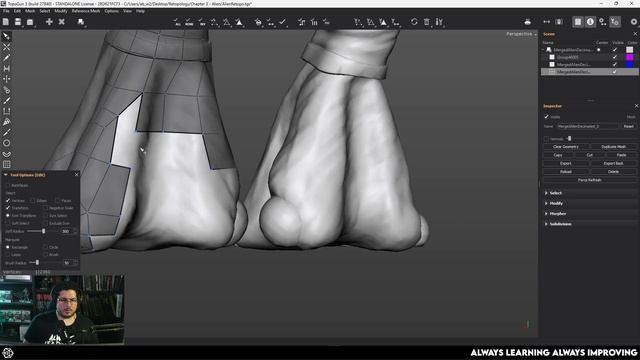
Task: Select the highlighted mesh row in the Scene panel
Action: pos(590,71)
